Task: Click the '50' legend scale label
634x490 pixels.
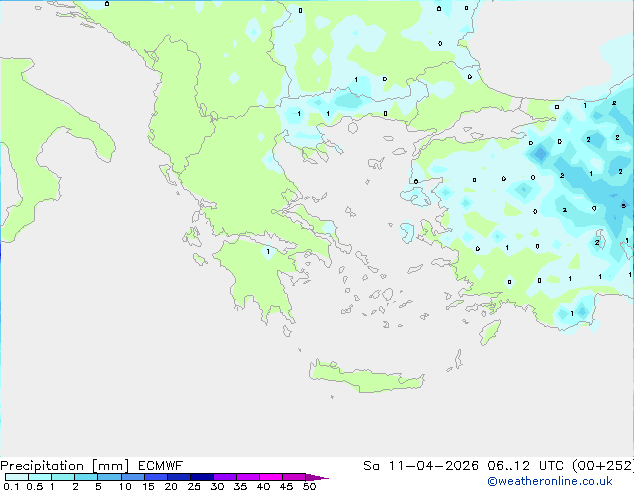Action: (309, 486)
